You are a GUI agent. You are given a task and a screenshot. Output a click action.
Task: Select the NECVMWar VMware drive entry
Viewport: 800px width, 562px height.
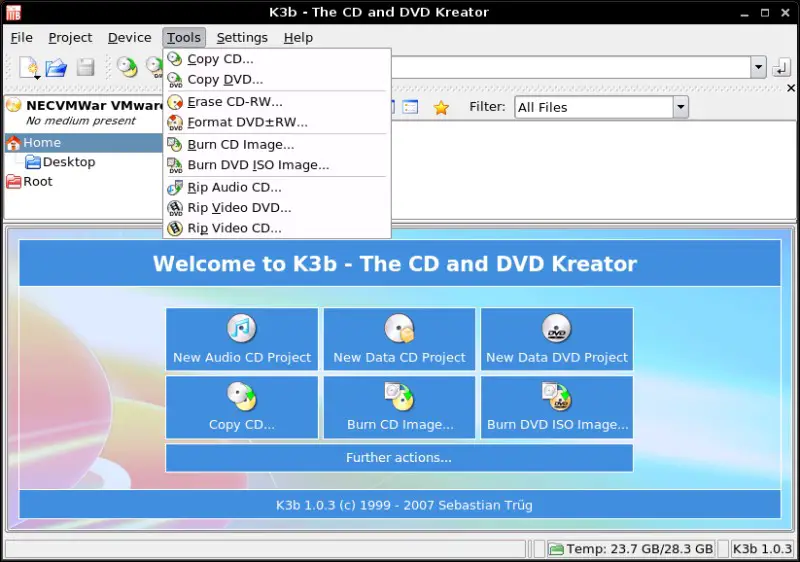coord(84,112)
